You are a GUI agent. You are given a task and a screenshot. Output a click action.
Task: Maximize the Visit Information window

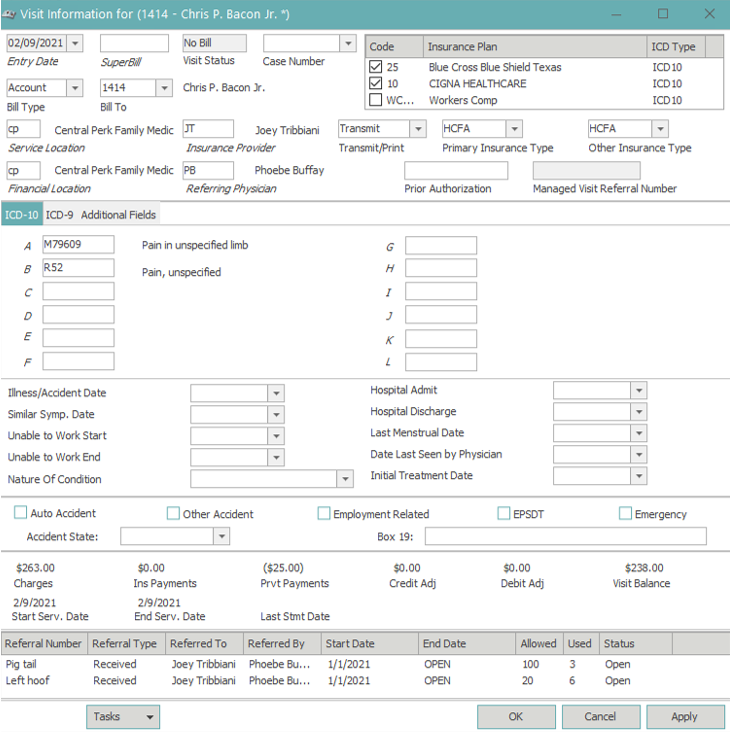point(663,14)
